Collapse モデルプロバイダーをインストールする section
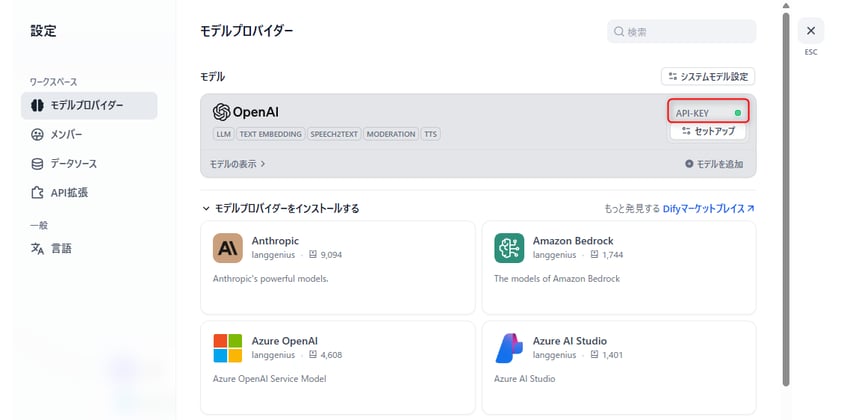The image size is (844, 420). (x=280, y=208)
